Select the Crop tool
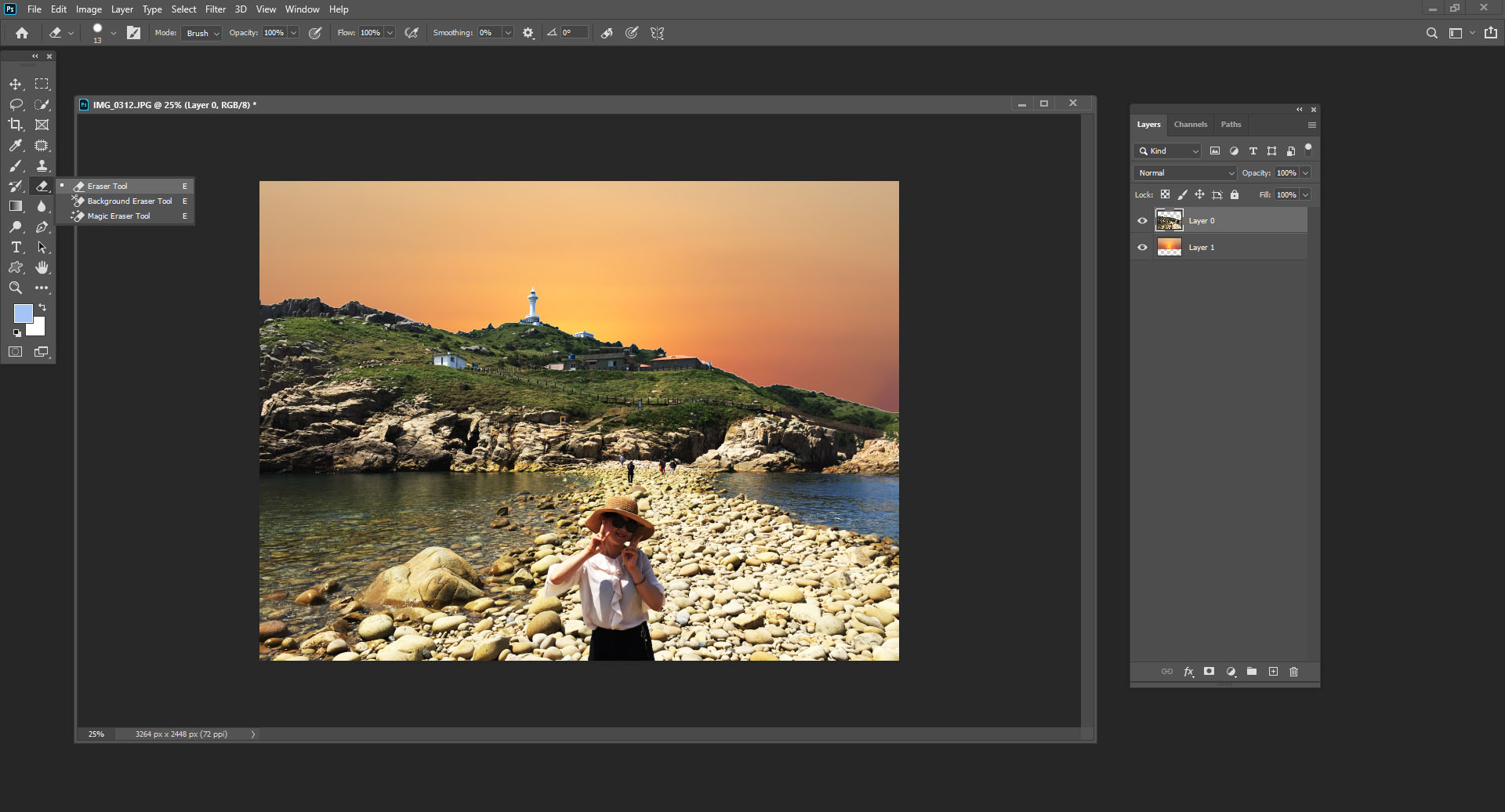Image resolution: width=1505 pixels, height=812 pixels. [16, 125]
